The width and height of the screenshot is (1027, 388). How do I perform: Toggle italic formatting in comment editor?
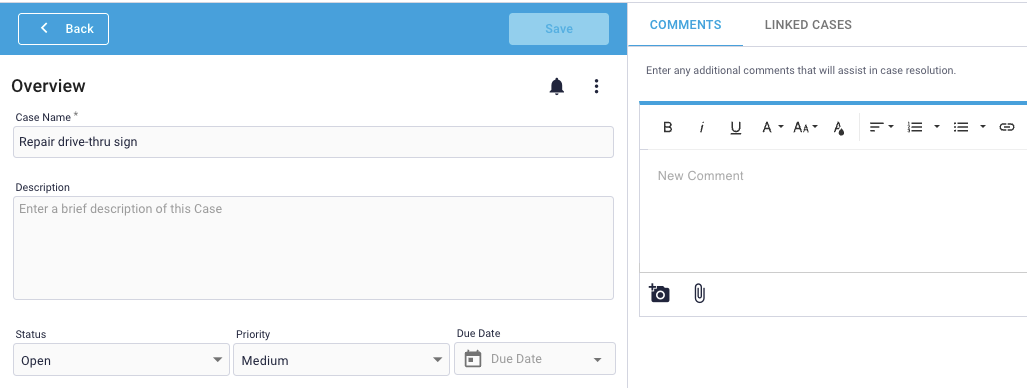click(701, 127)
